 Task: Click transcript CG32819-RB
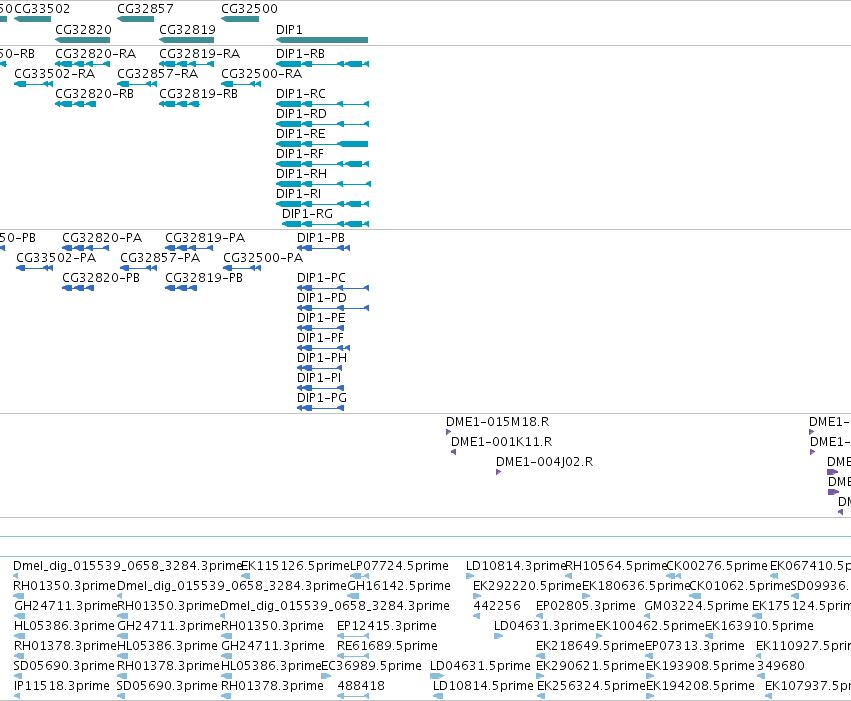[179, 104]
